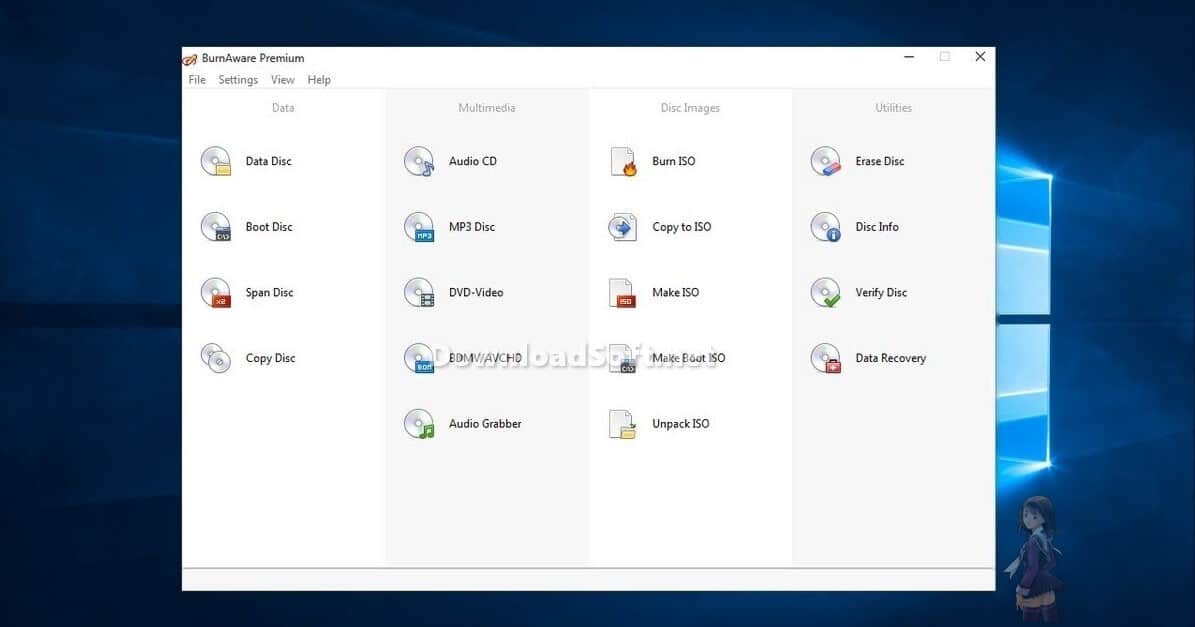The width and height of the screenshot is (1195, 627).
Task: Click the Unpack ISO icon
Action: [x=623, y=424]
